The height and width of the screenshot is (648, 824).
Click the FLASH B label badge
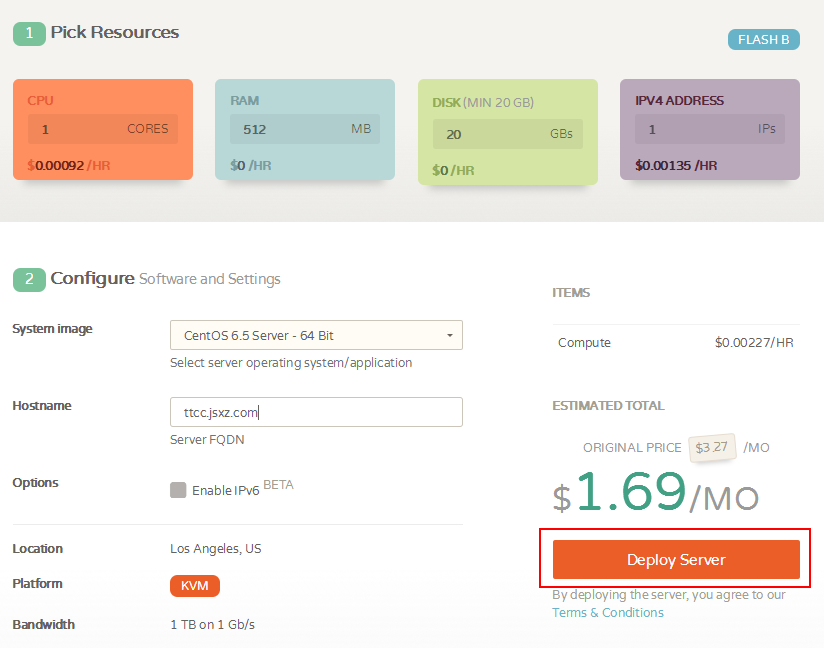coord(764,40)
